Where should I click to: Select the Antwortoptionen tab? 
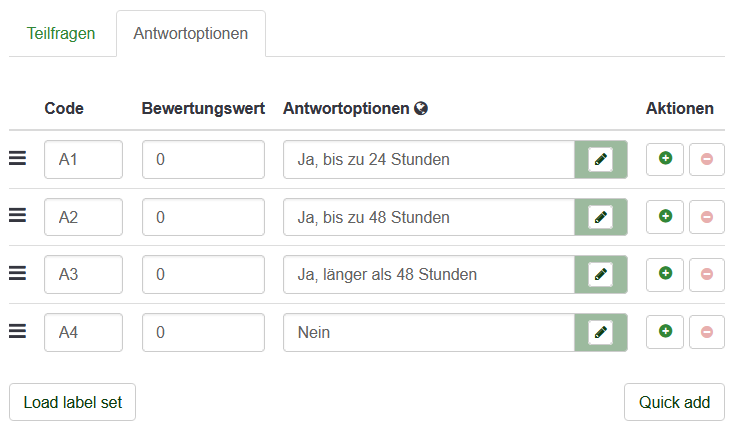pos(191,34)
